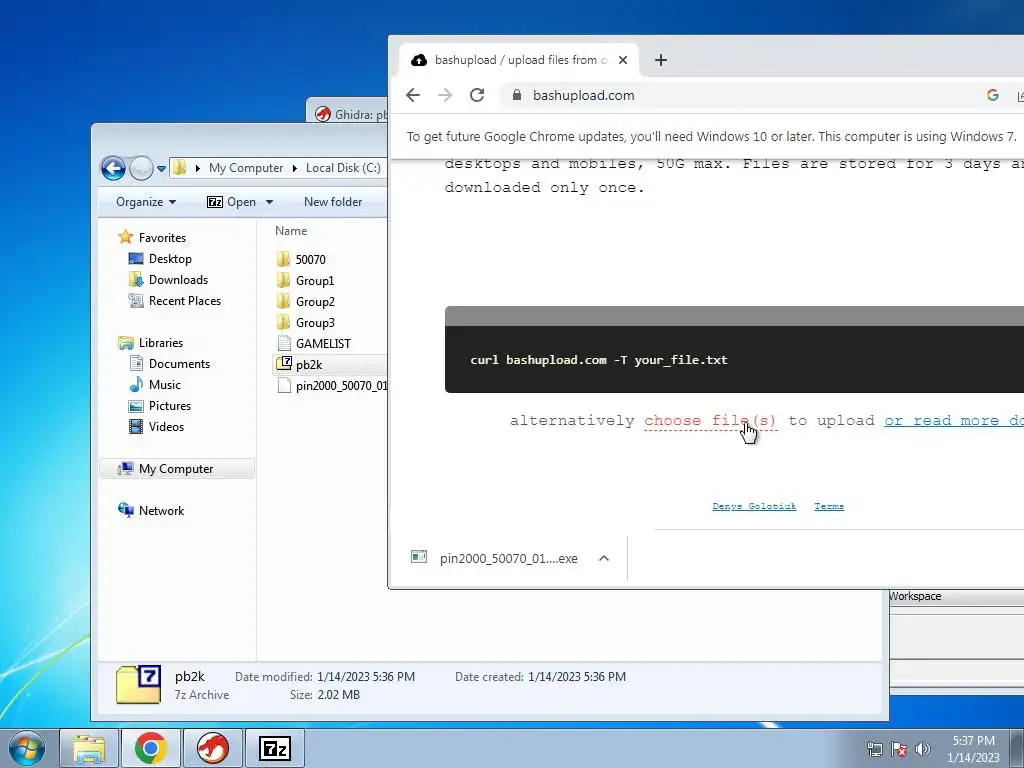Click the 7z Open toolbar button

(231, 202)
